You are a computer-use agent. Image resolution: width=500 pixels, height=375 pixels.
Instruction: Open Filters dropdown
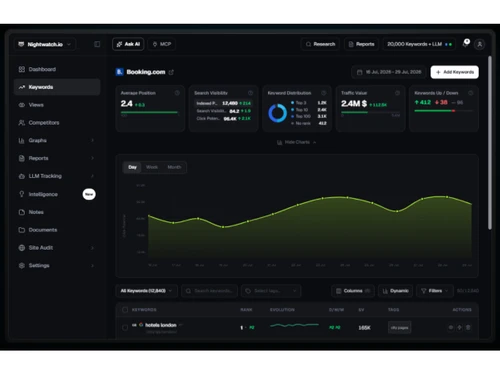435,291
